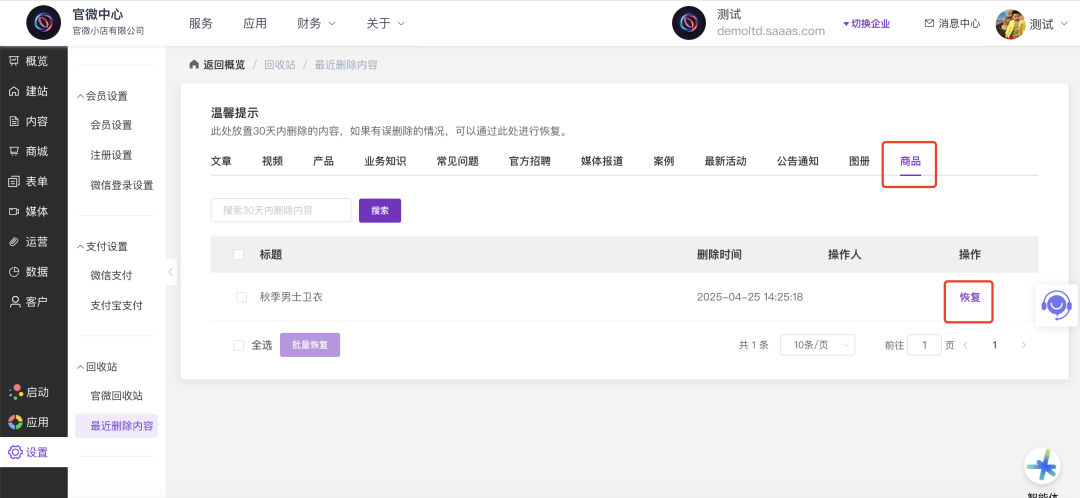This screenshot has height=498, width=1080.
Task: Collapse the 会员设置 section
Action: click(81, 96)
